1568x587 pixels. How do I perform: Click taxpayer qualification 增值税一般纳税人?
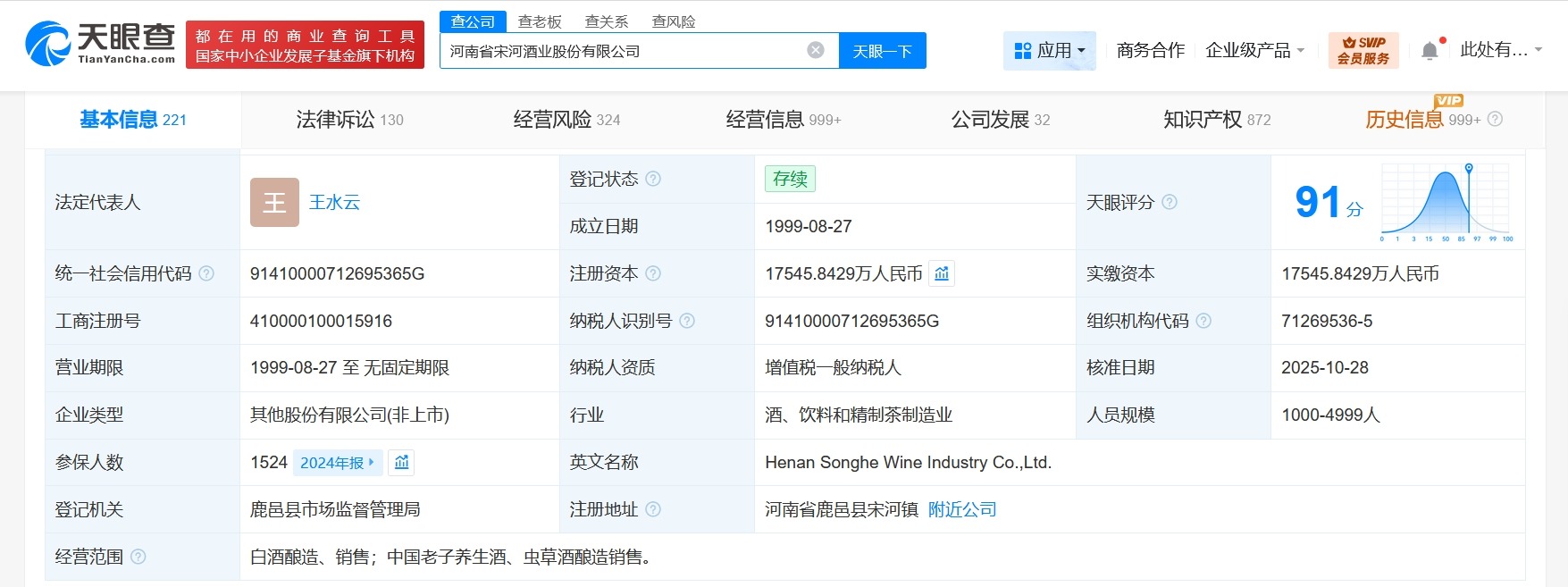[833, 367]
